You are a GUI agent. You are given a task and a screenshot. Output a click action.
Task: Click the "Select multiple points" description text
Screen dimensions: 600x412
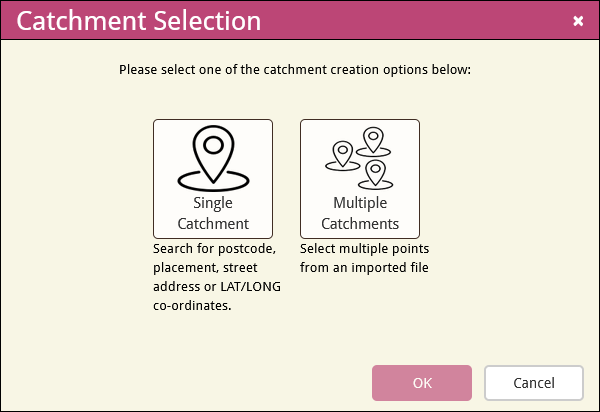click(x=364, y=249)
